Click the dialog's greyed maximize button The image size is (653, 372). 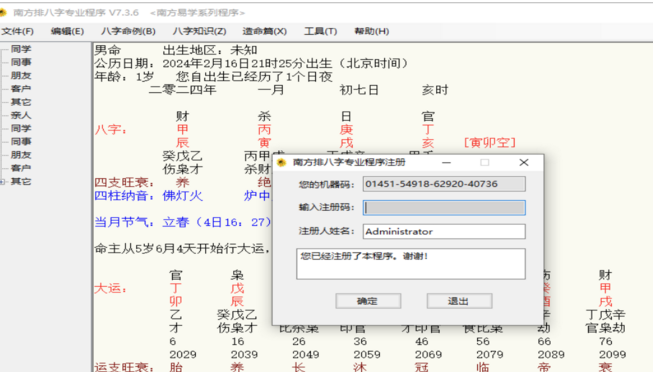tap(484, 162)
